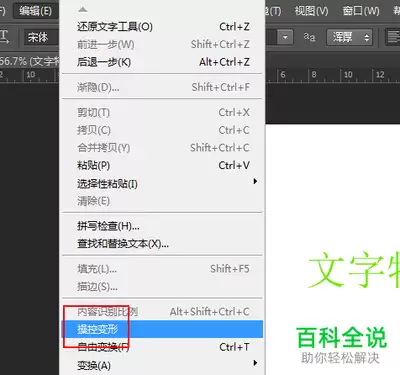Select the 剪切(T) menu entry
Screen dimensions: 400x375
click(x=163, y=113)
